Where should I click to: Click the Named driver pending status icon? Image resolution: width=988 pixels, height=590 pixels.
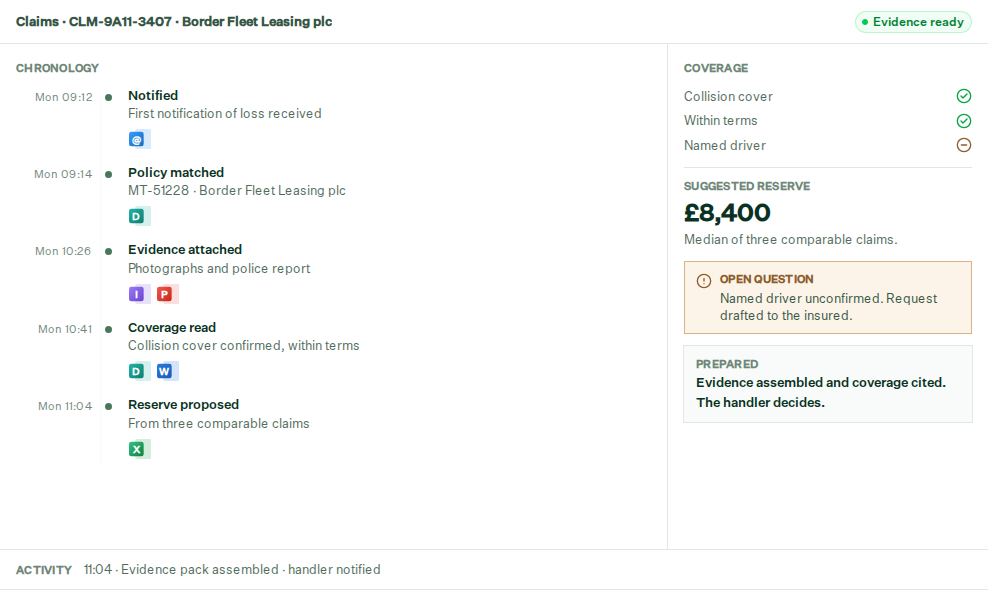(963, 145)
